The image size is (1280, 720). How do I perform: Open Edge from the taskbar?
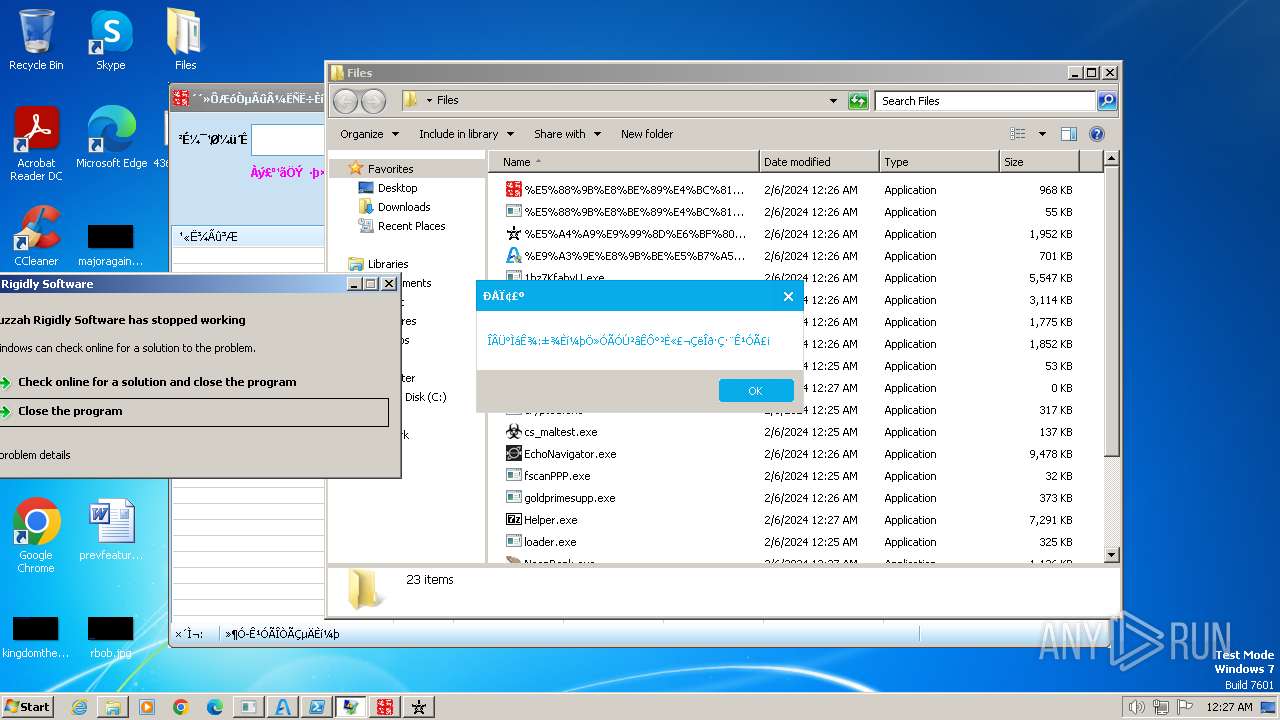215,707
